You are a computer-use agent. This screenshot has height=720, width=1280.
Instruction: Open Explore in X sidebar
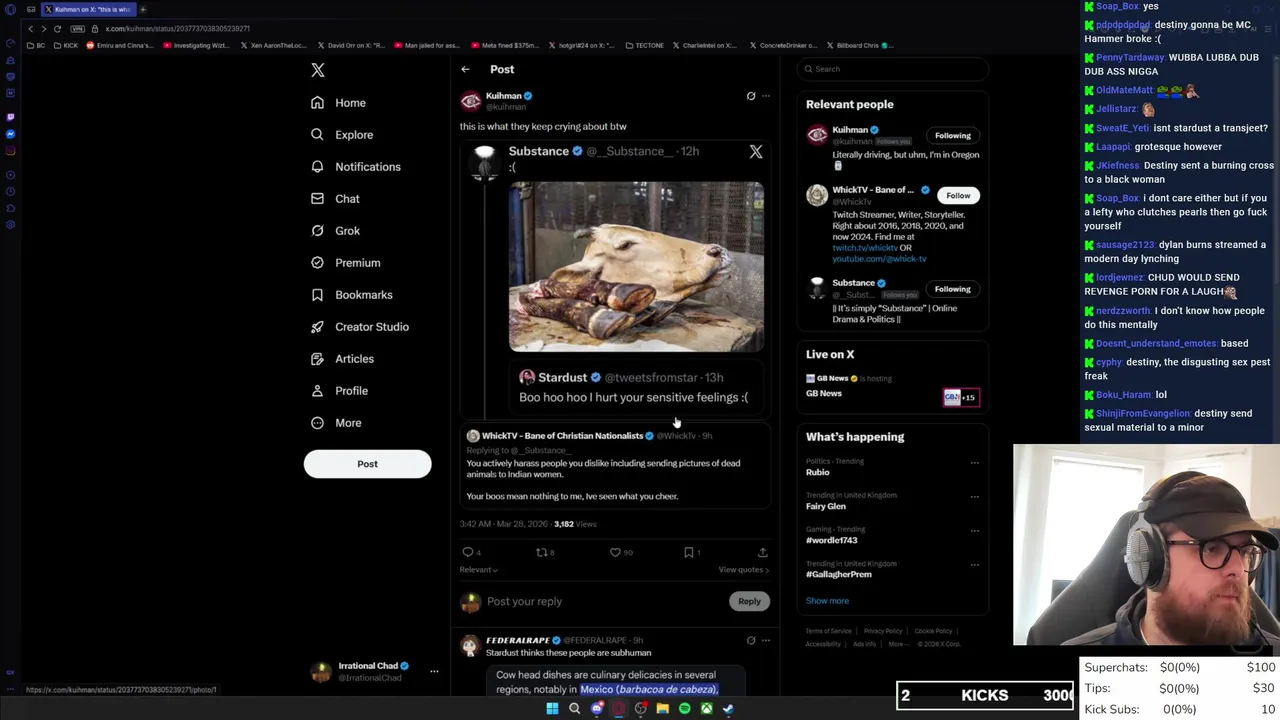(341, 135)
